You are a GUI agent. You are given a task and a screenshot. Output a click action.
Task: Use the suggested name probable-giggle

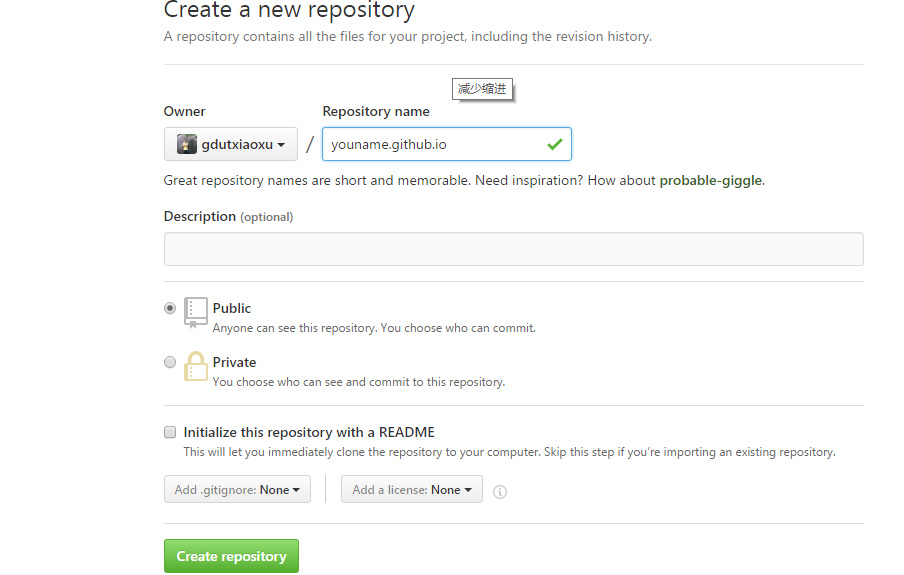710,181
